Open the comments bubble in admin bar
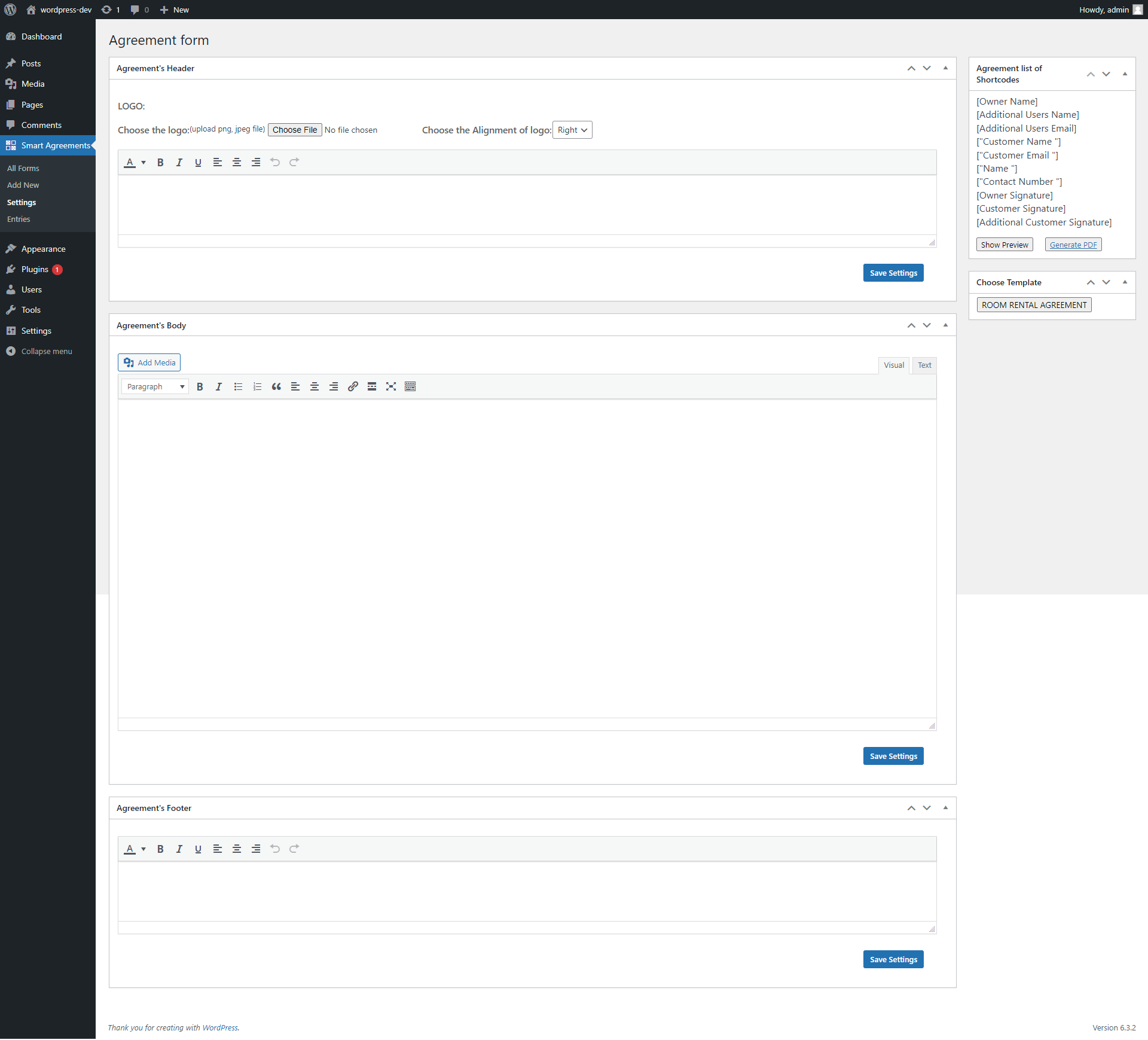The image size is (1148, 1040). point(140,10)
